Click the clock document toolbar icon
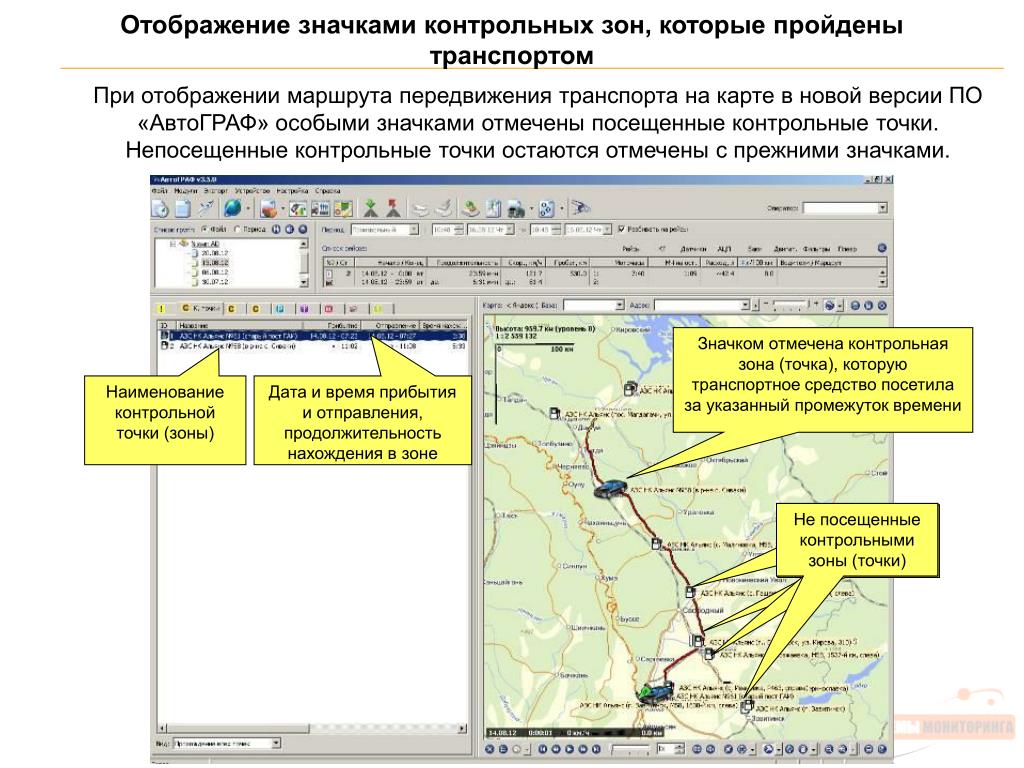The image size is (1024, 768). (x=160, y=209)
